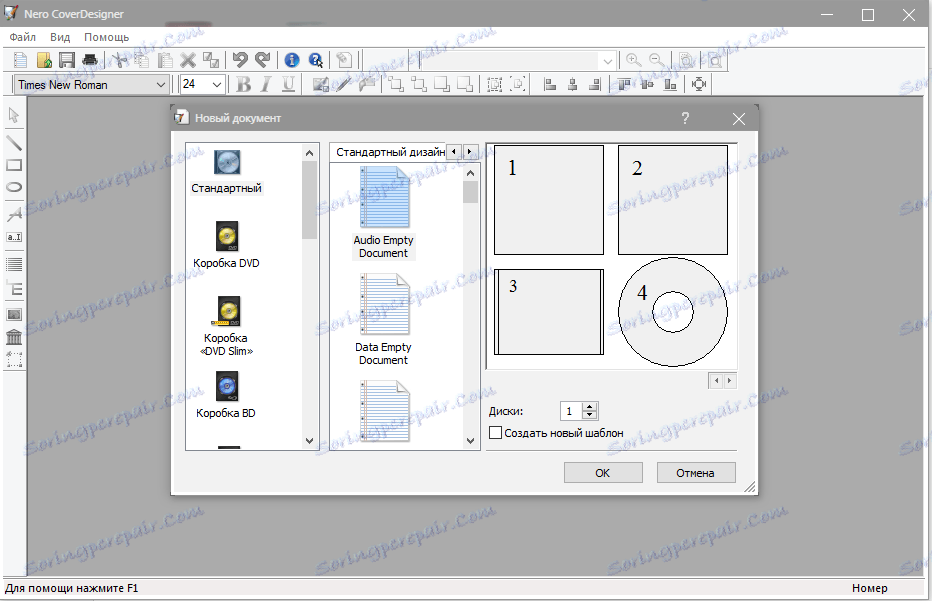This screenshot has height=601, width=932.
Task: Select the dotted-frame field tool
Action: point(14,359)
